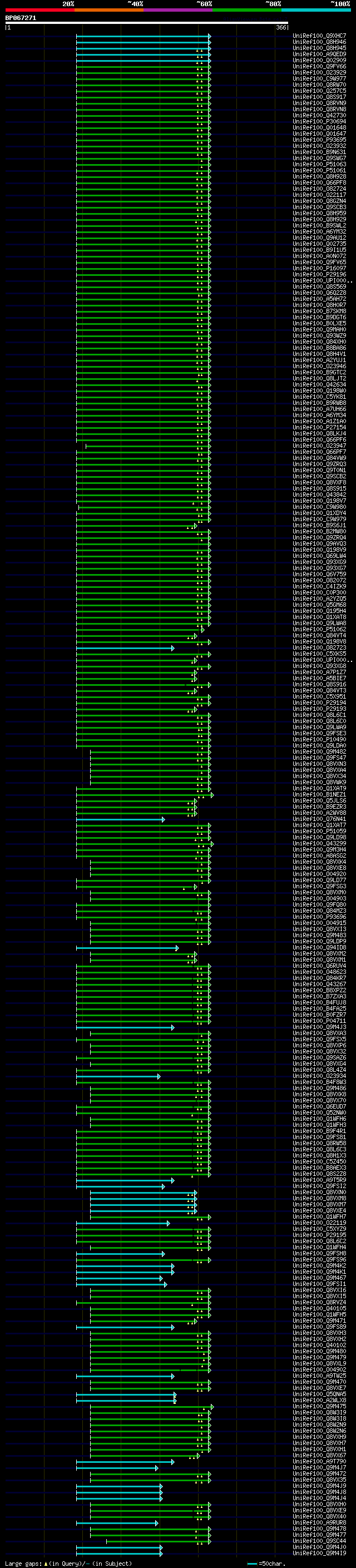The width and height of the screenshot is (356, 1568).
Task: Select hit UniRef100_Q01648
Action: coord(319,127)
